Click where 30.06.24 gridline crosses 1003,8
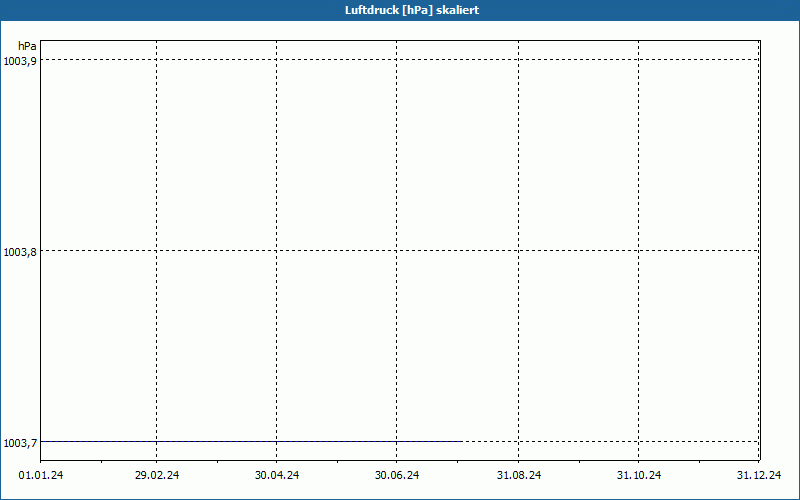Viewport: 800px width, 500px height. tap(397, 251)
